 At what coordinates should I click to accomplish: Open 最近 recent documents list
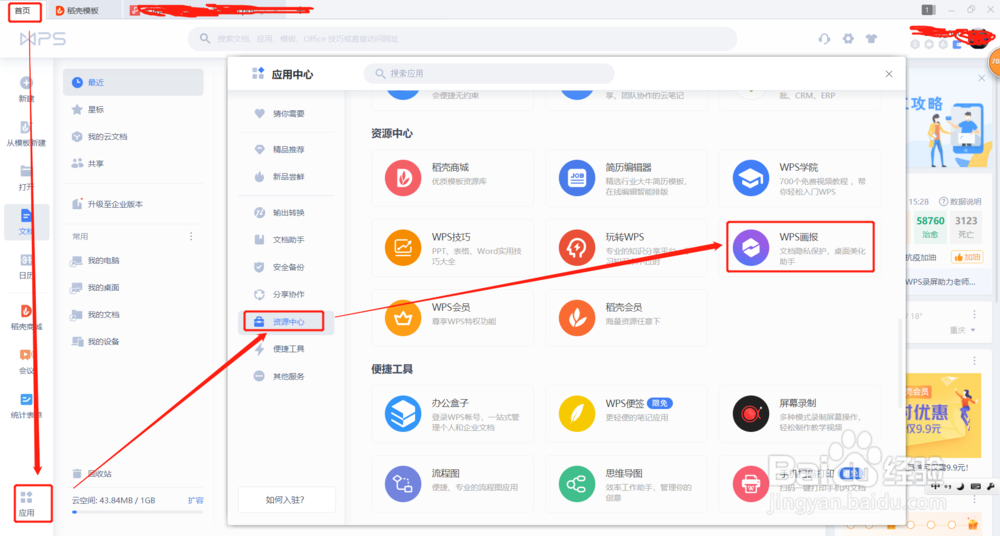coord(133,82)
